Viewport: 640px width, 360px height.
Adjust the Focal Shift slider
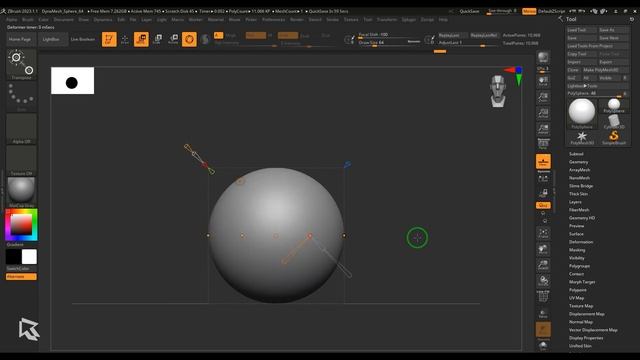(389, 35)
